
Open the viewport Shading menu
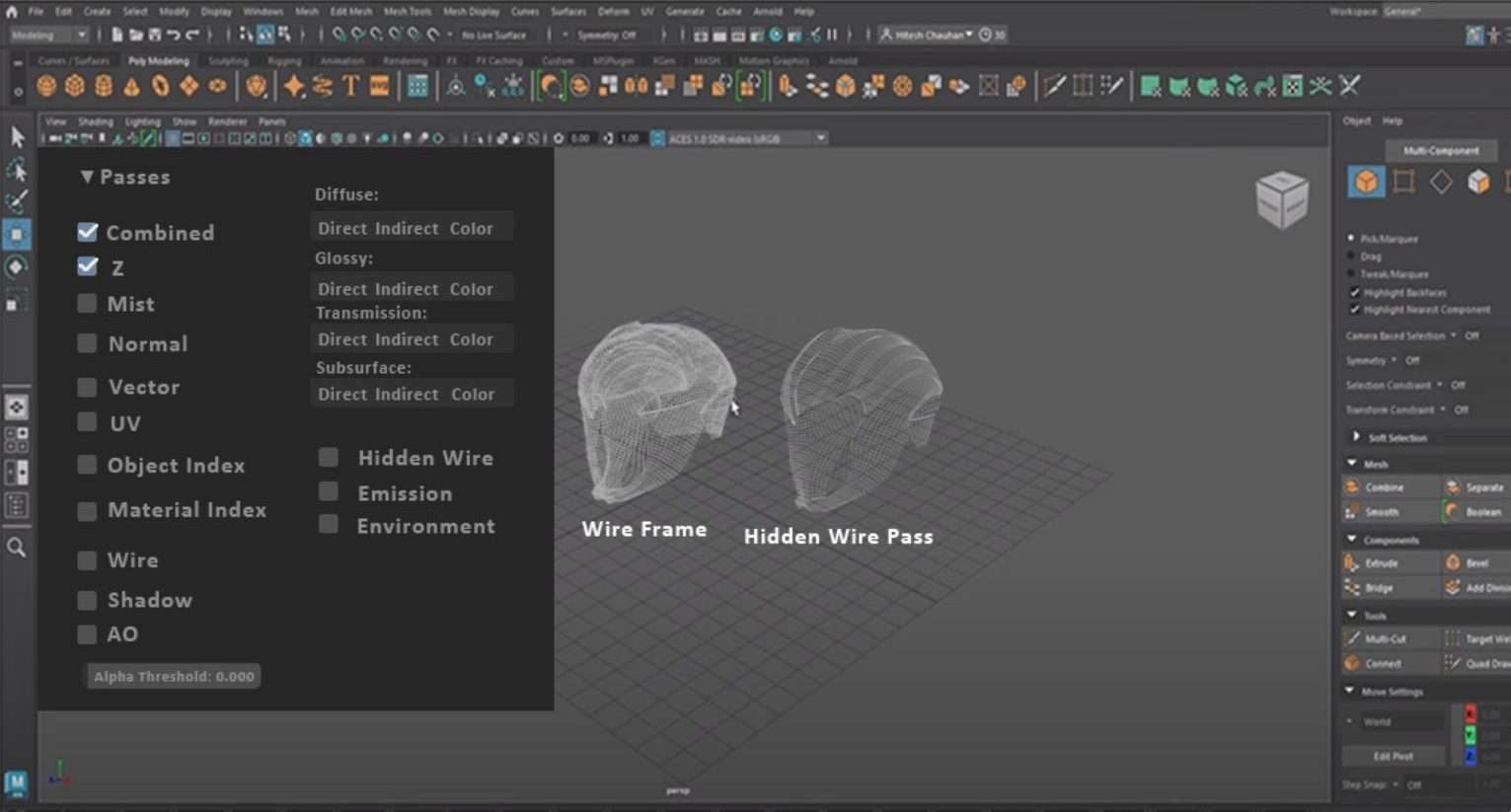(96, 121)
